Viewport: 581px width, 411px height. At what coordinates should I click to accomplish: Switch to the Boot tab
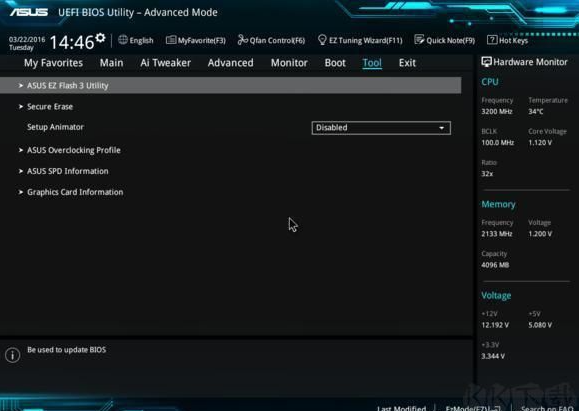(335, 63)
